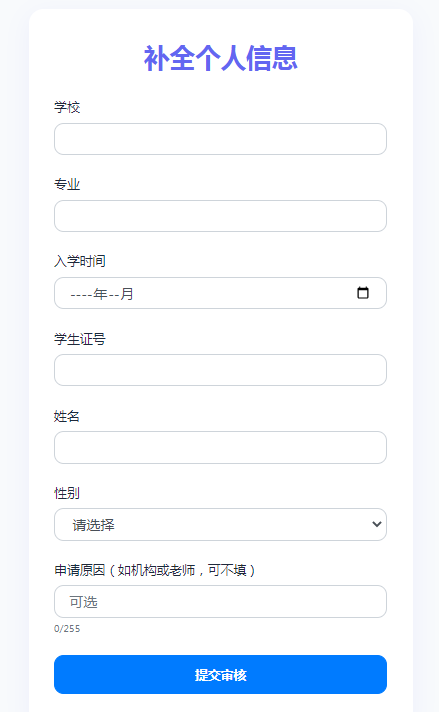The height and width of the screenshot is (712, 439).
Task: Focus the 专业 input field
Action: pyautogui.click(x=220, y=216)
